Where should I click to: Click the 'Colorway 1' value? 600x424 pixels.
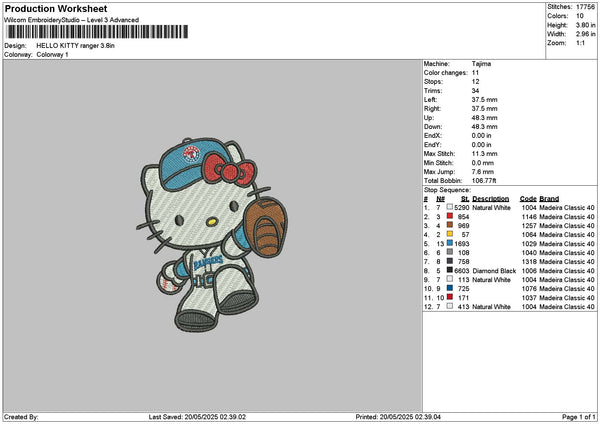click(52, 55)
